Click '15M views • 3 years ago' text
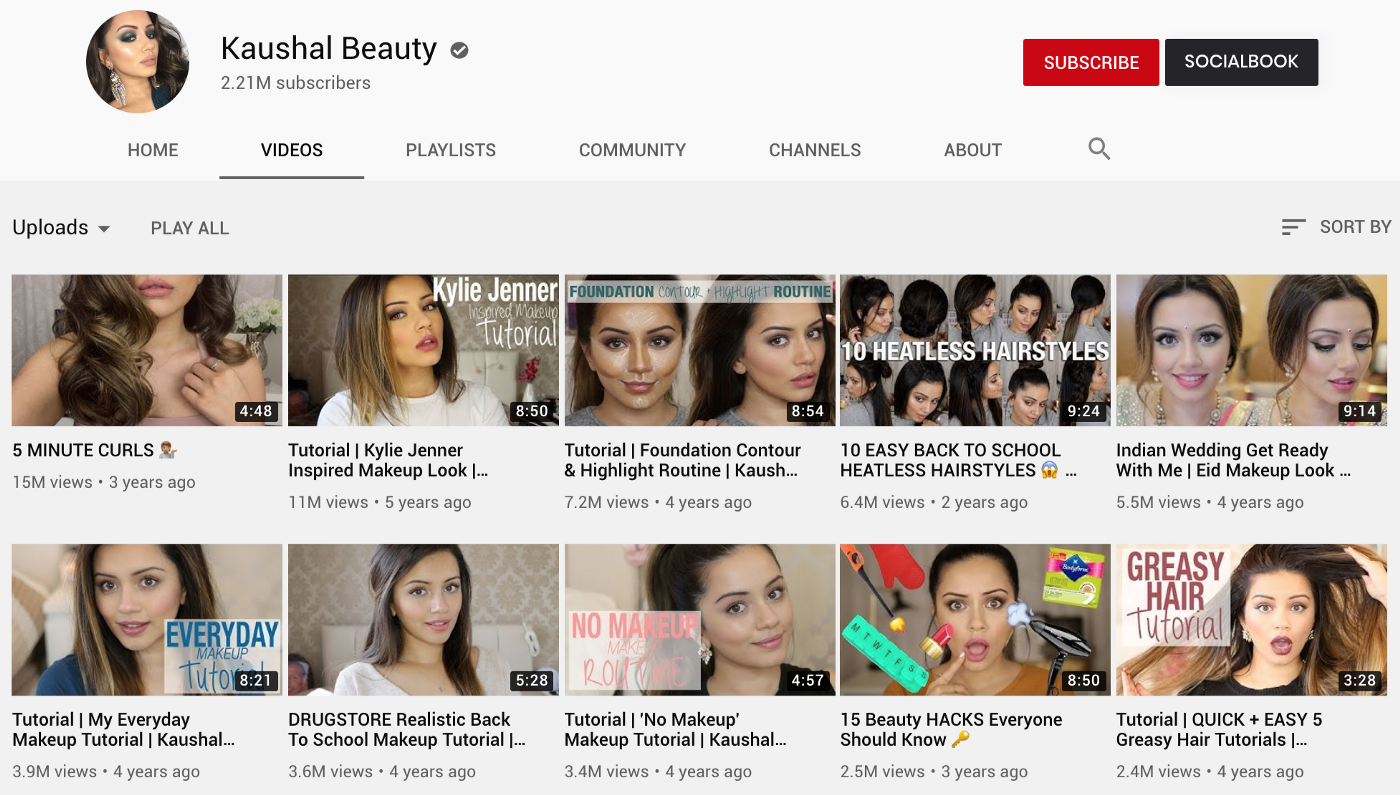Screen dimensions: 1400x795 (x=104, y=482)
